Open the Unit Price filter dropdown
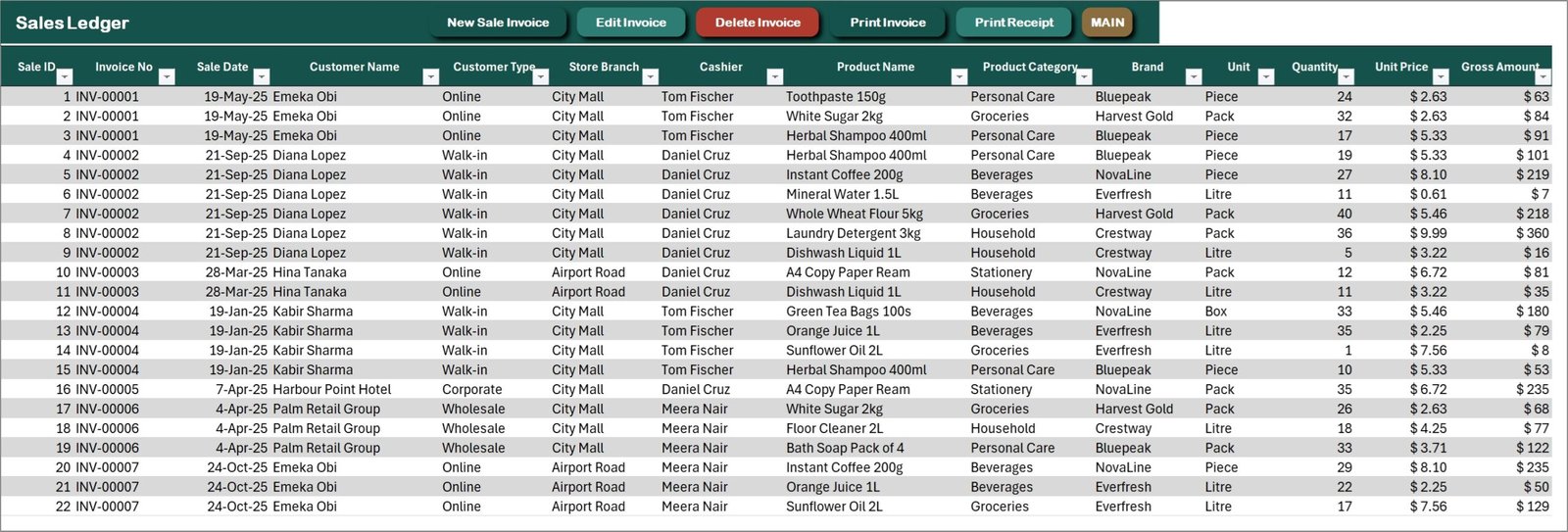1568x532 pixels. click(1441, 76)
